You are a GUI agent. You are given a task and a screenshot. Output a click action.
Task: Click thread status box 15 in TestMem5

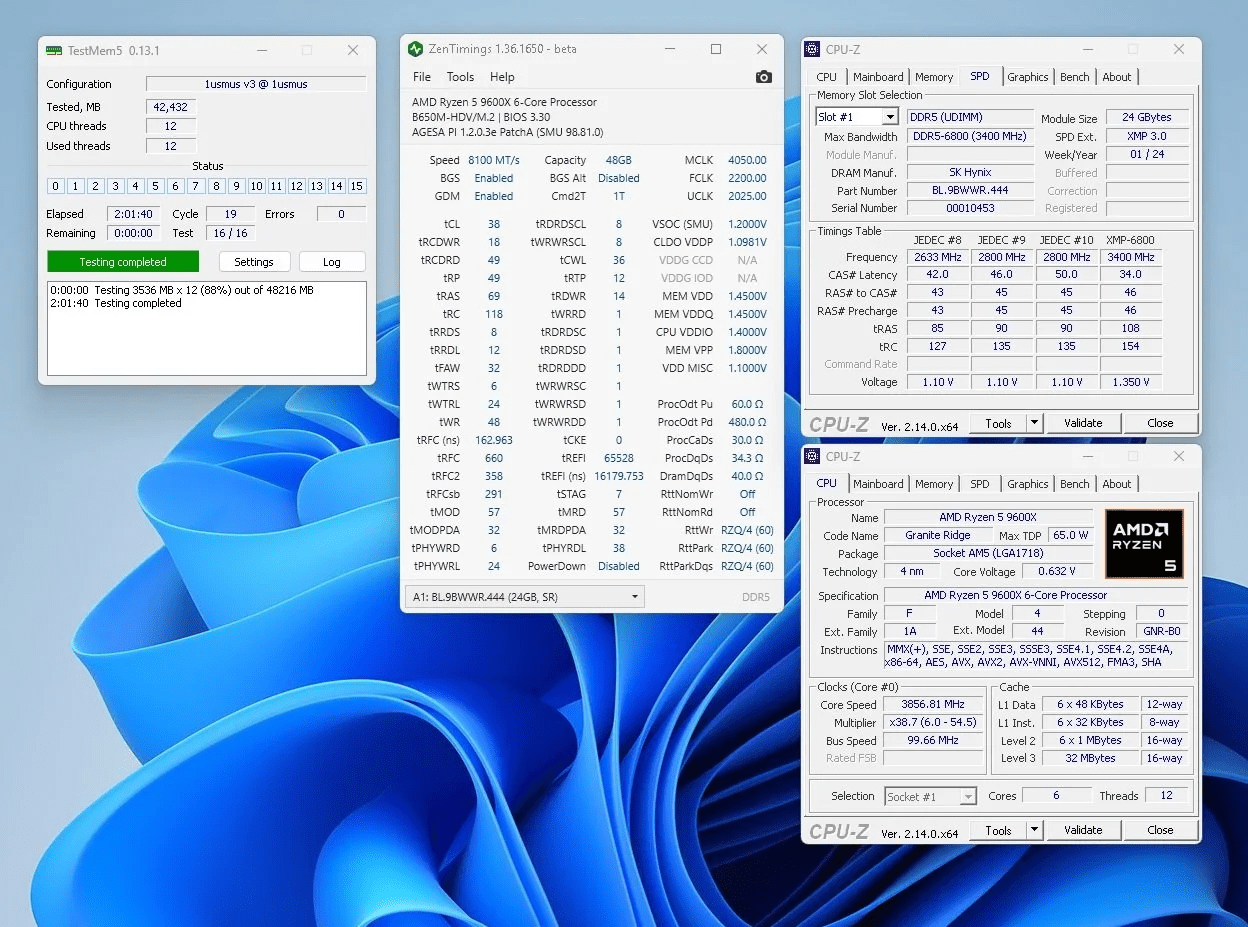[x=357, y=186]
